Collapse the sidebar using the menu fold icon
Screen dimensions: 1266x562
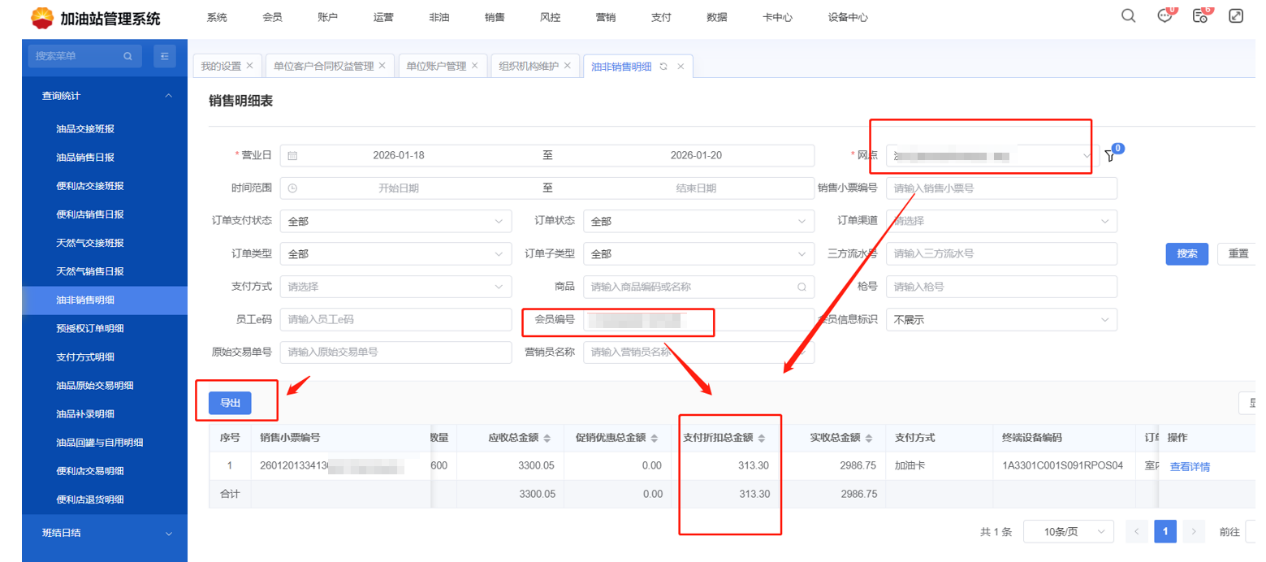165,56
